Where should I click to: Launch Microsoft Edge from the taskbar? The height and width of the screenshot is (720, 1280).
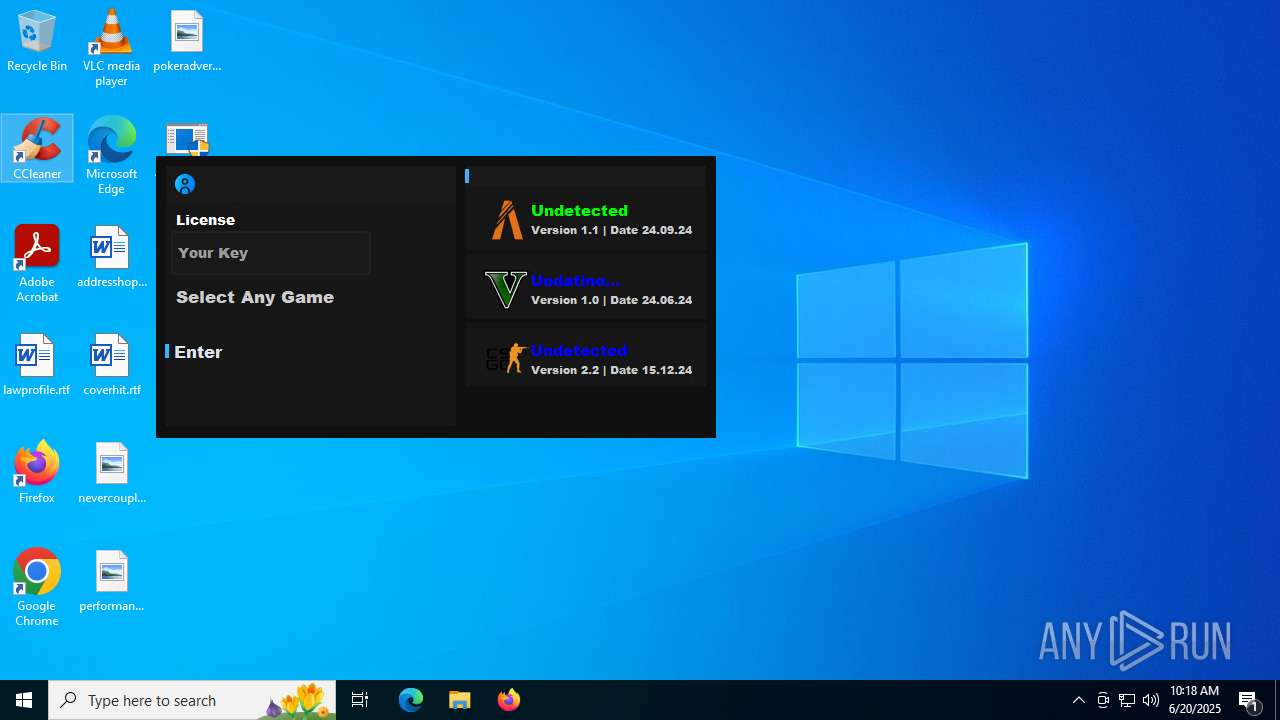411,700
